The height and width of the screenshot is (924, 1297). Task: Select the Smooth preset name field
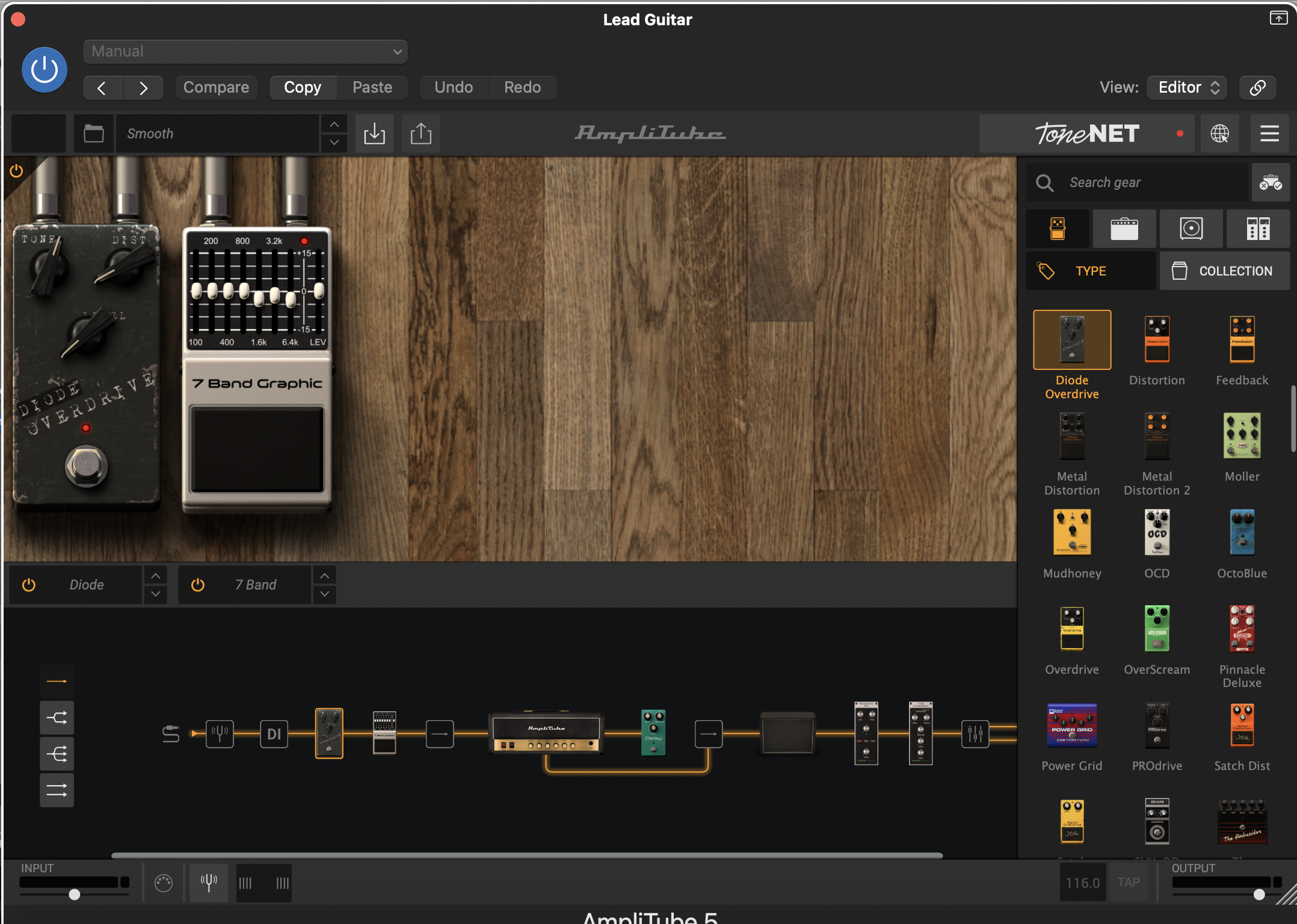[218, 134]
